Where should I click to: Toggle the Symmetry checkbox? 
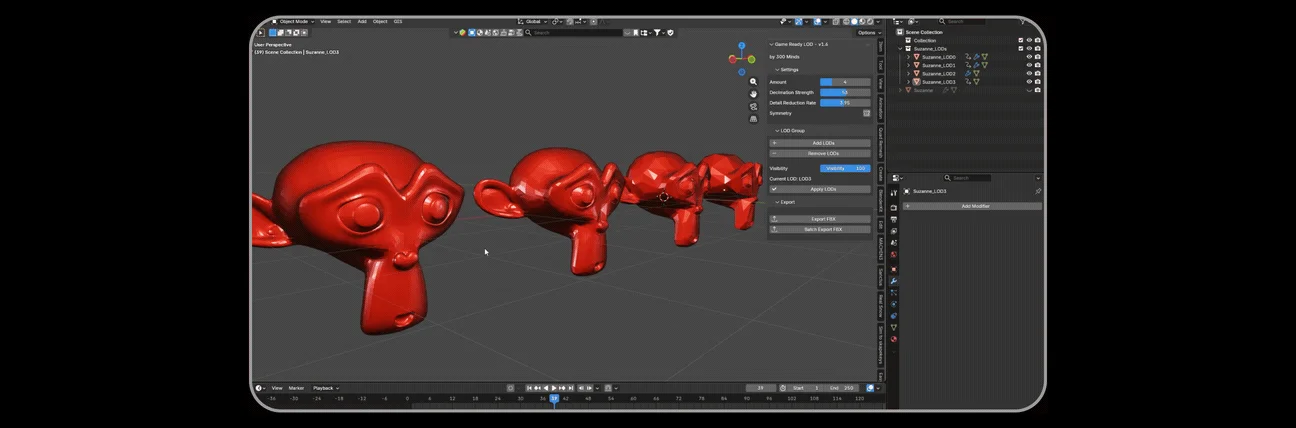coord(866,113)
